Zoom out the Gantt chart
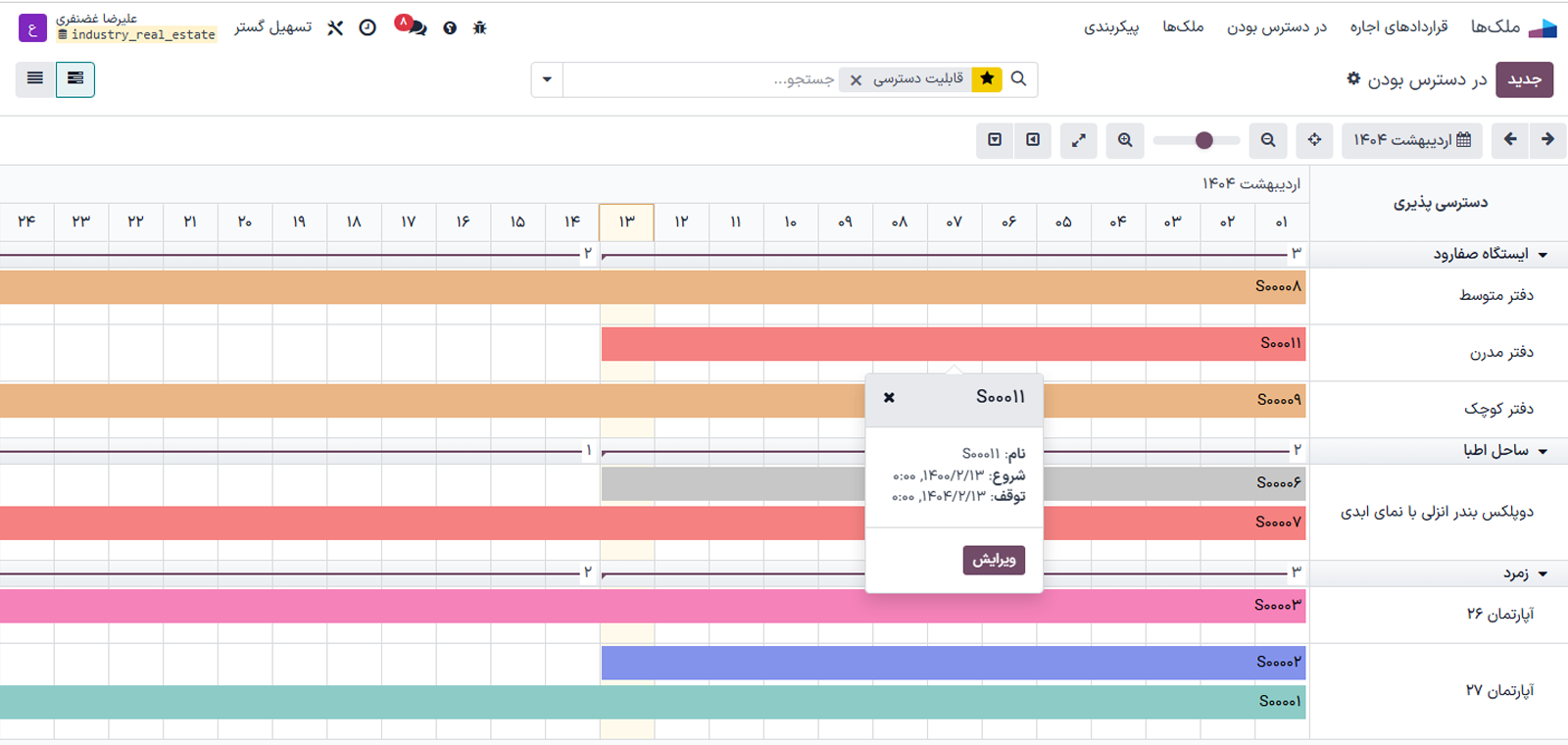1568x745 pixels. pos(1268,140)
